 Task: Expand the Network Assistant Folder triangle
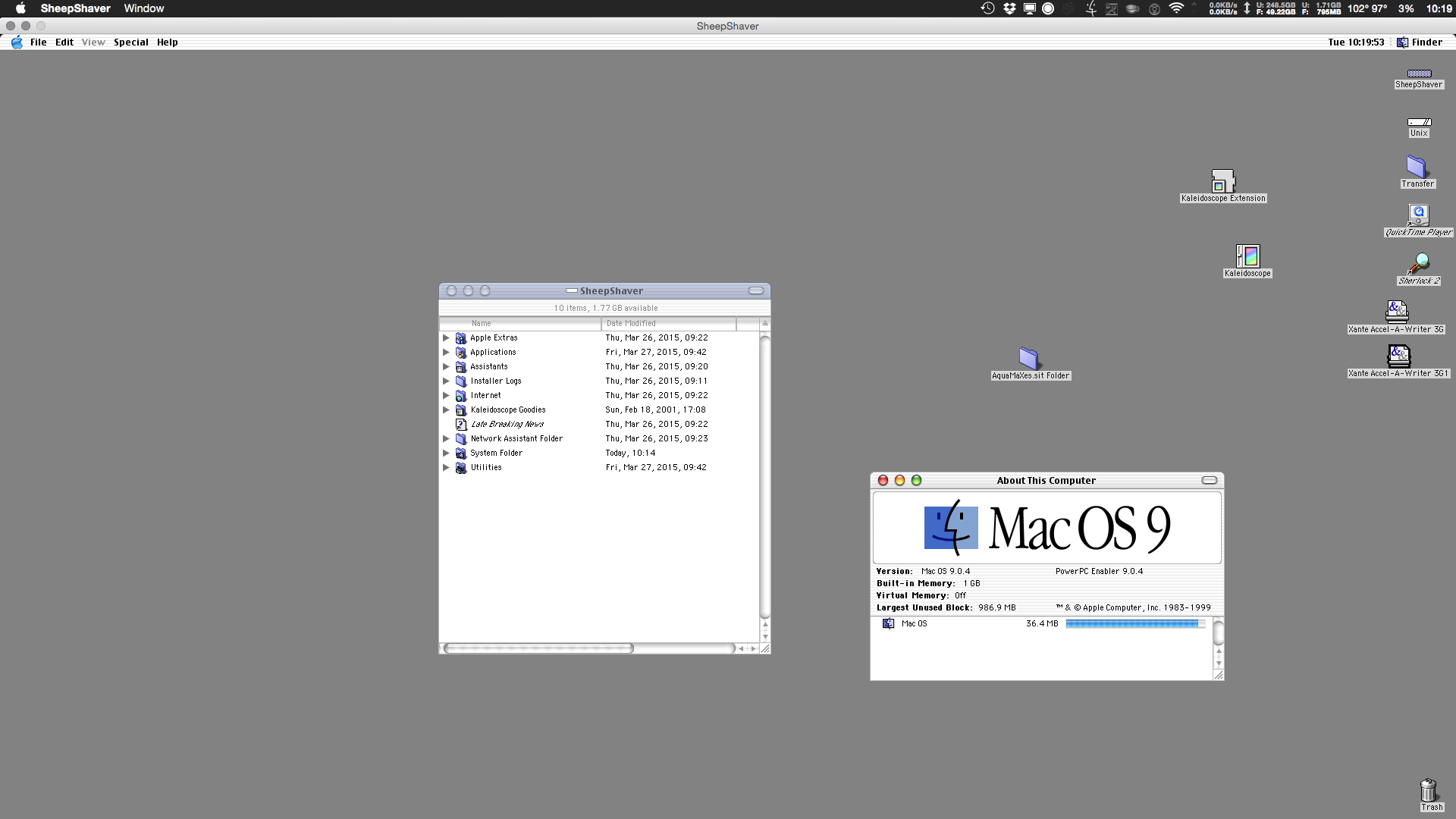[446, 439]
